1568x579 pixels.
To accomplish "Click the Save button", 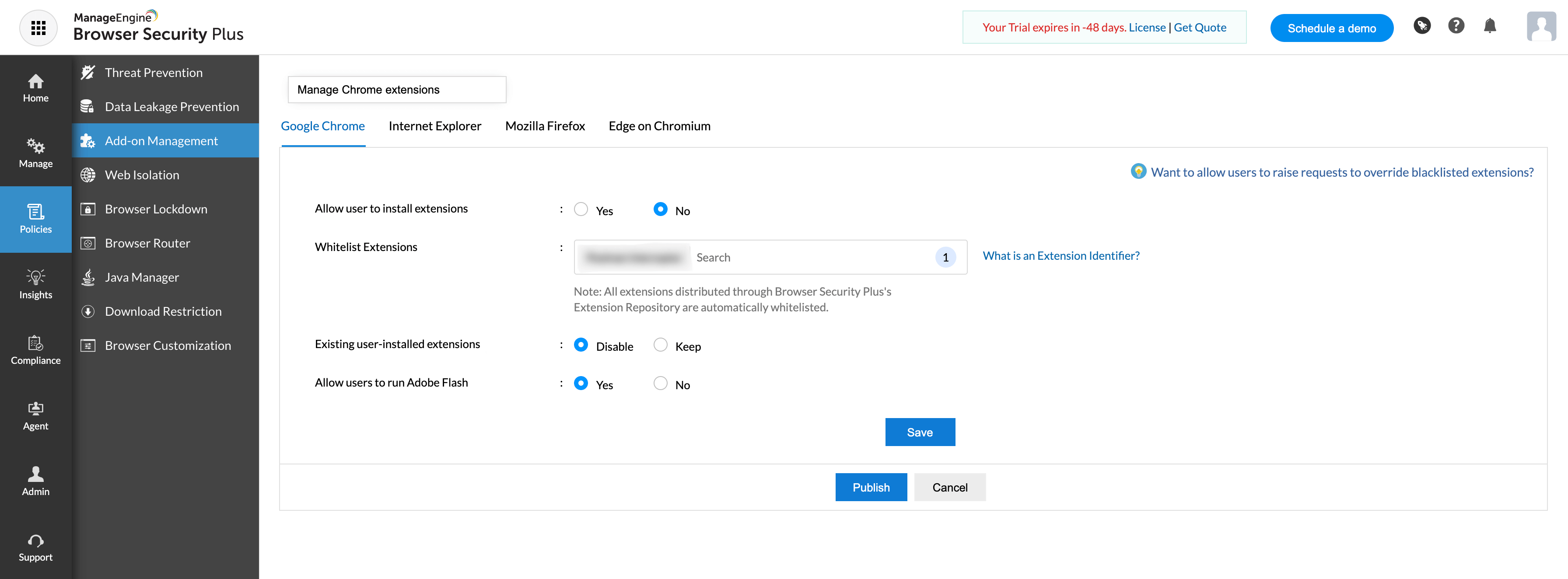I will tap(919, 433).
